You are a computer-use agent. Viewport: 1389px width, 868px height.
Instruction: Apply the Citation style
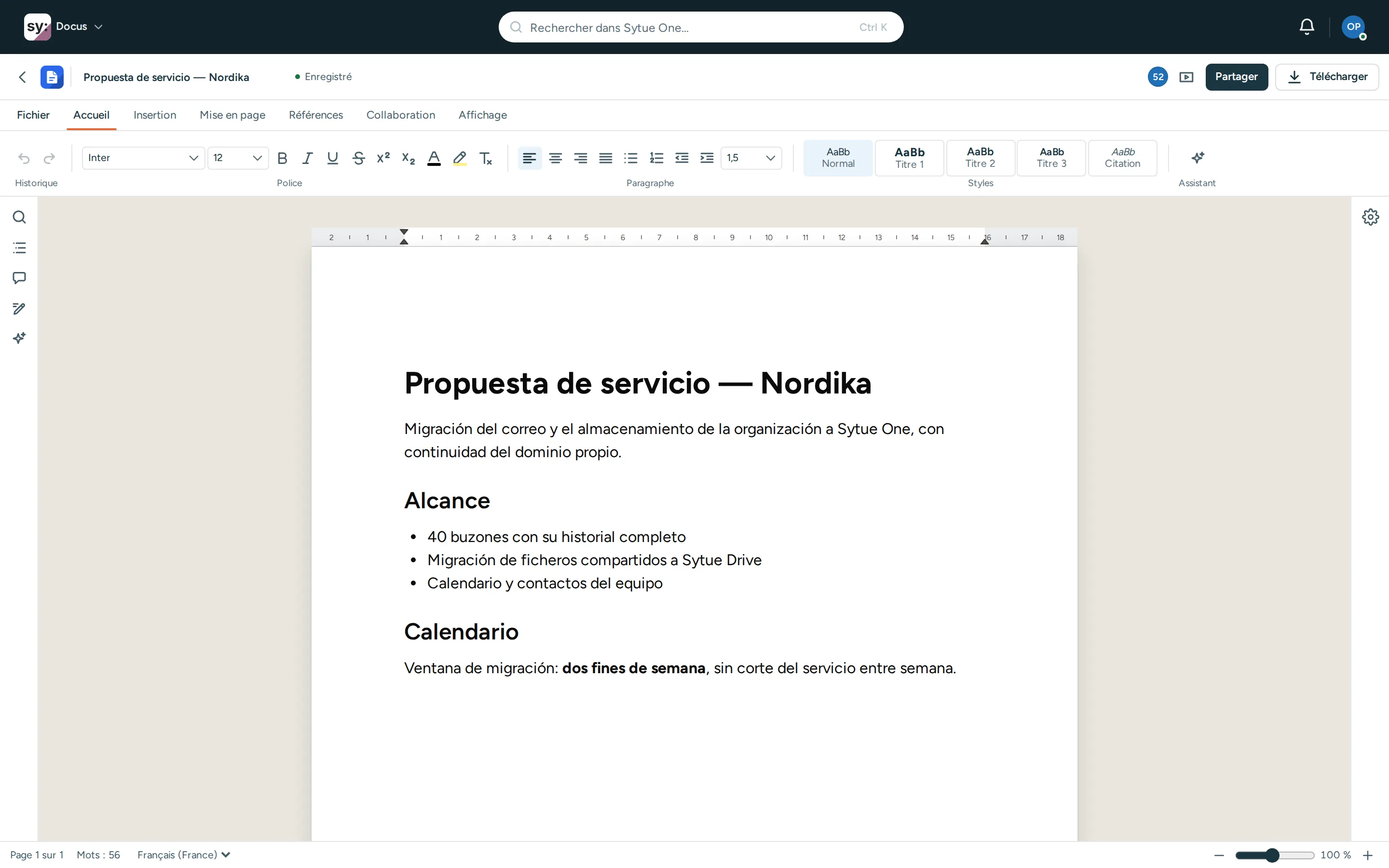point(1123,158)
